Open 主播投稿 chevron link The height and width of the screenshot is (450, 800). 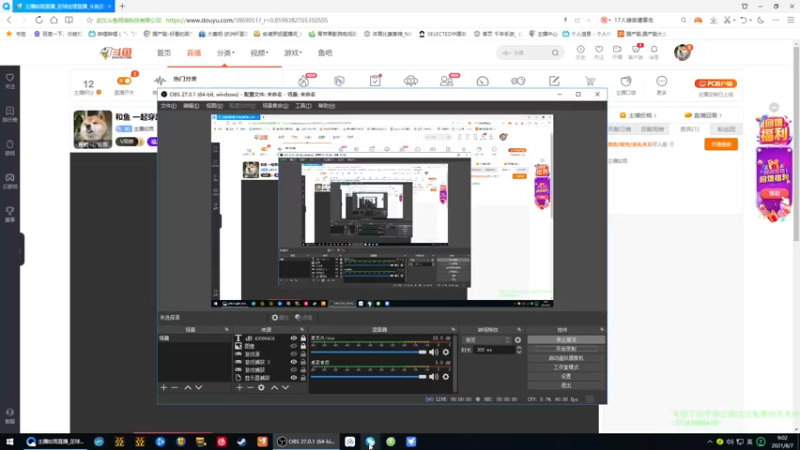[638, 115]
